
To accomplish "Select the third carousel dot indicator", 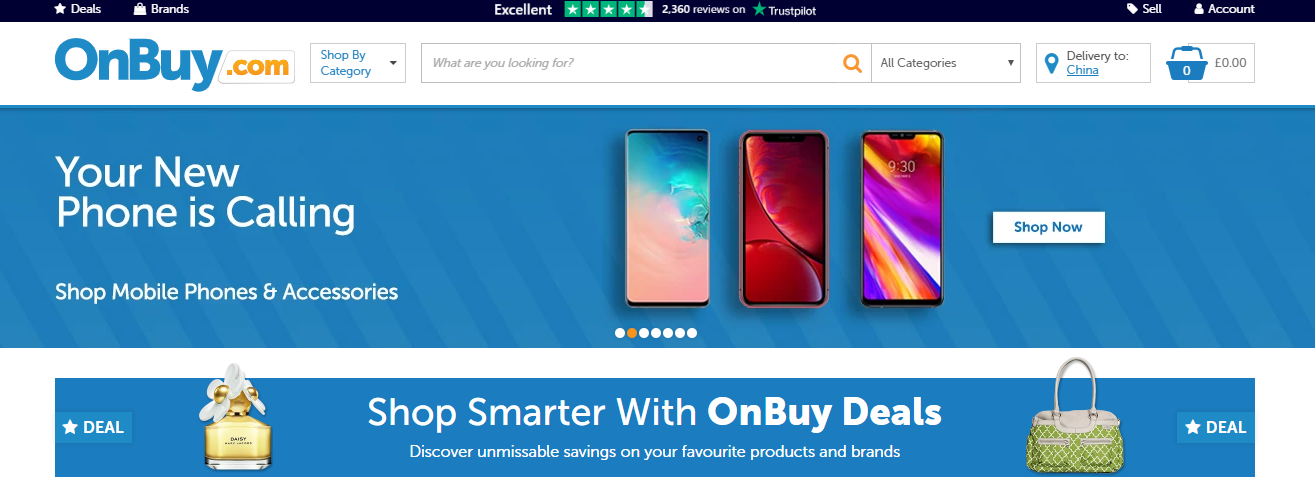I will pyautogui.click(x=644, y=333).
